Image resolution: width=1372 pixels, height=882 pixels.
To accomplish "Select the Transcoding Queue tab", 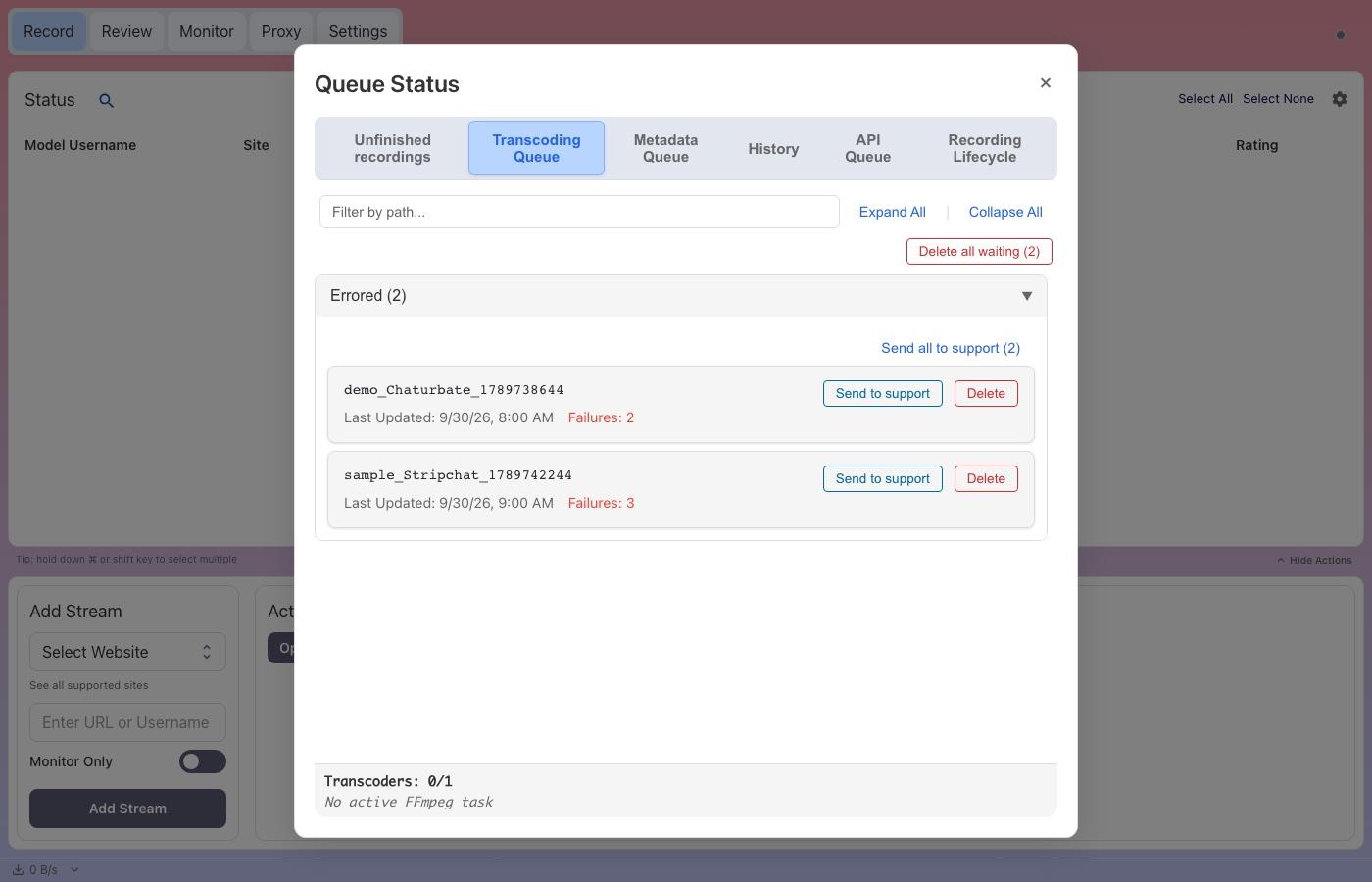I will (x=536, y=148).
